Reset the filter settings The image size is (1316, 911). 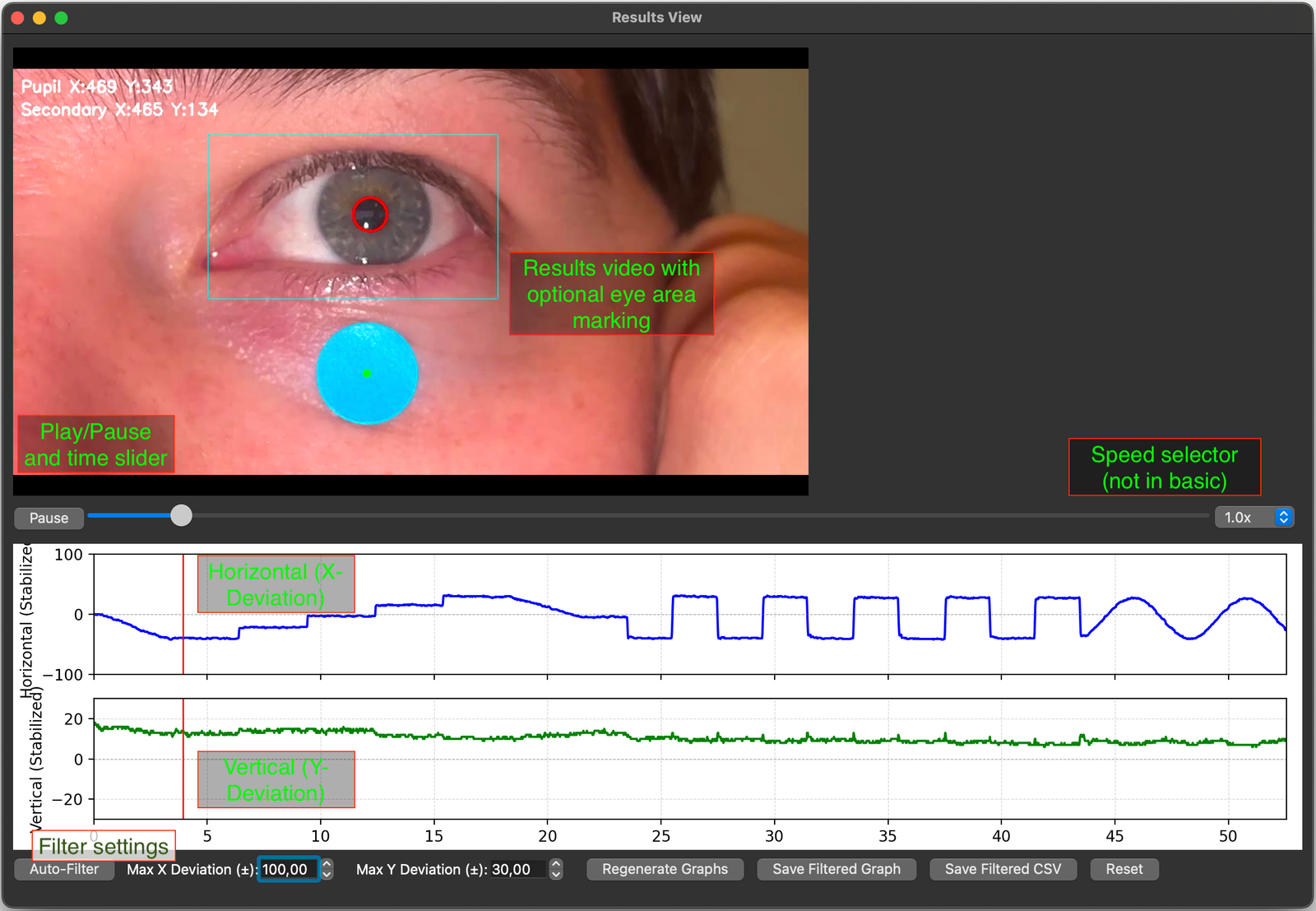pos(1124,869)
